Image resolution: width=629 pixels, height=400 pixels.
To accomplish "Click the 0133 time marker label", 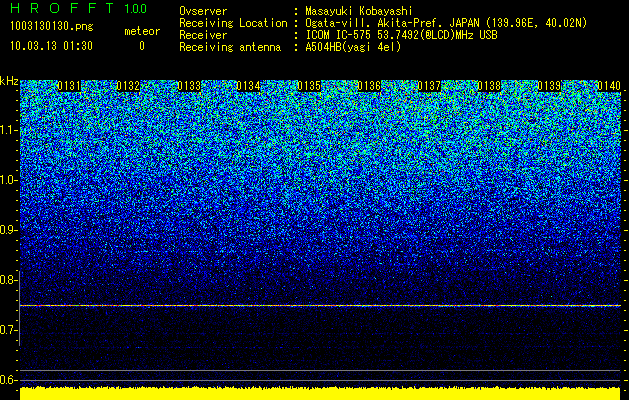I will (189, 86).
